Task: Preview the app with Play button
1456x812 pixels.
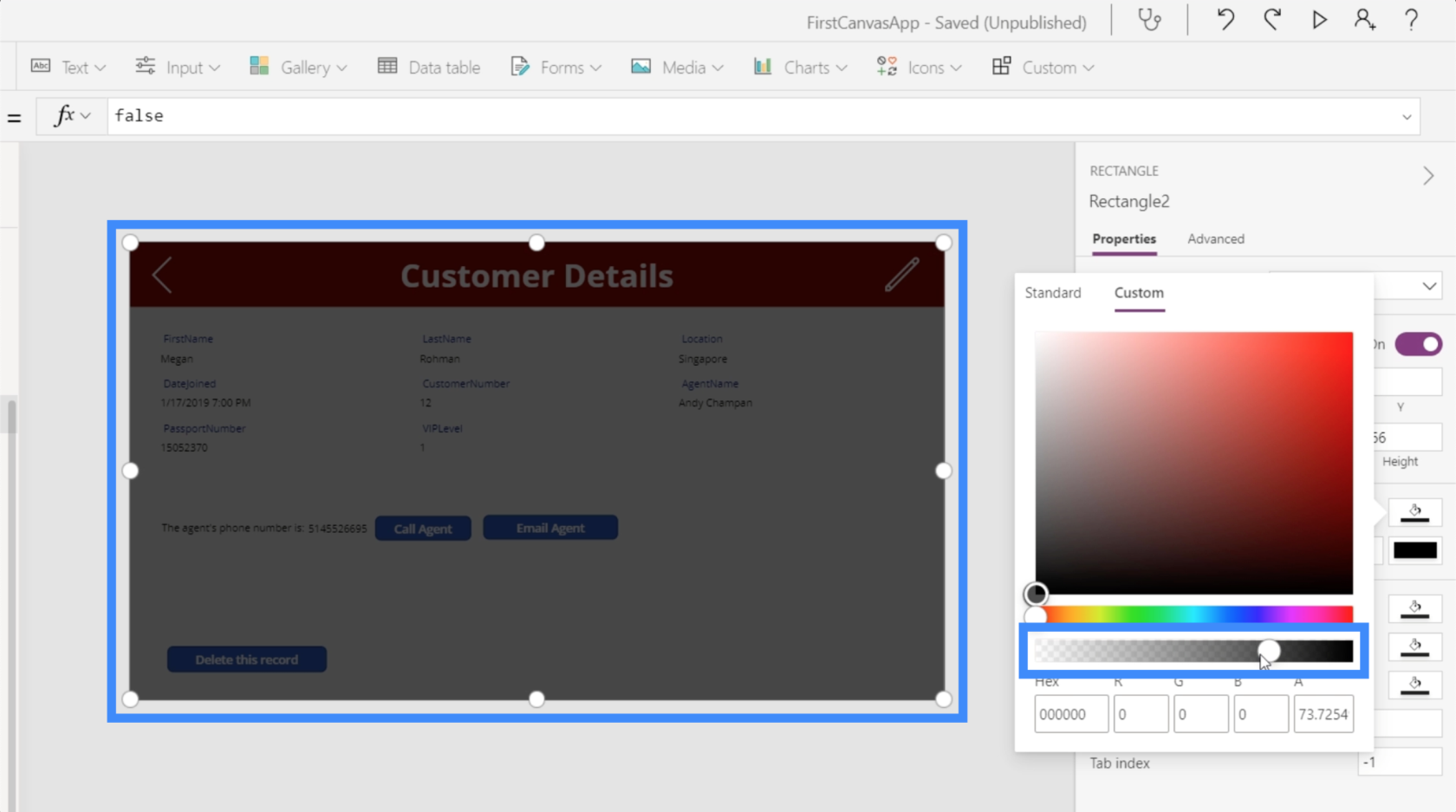Action: [x=1319, y=20]
